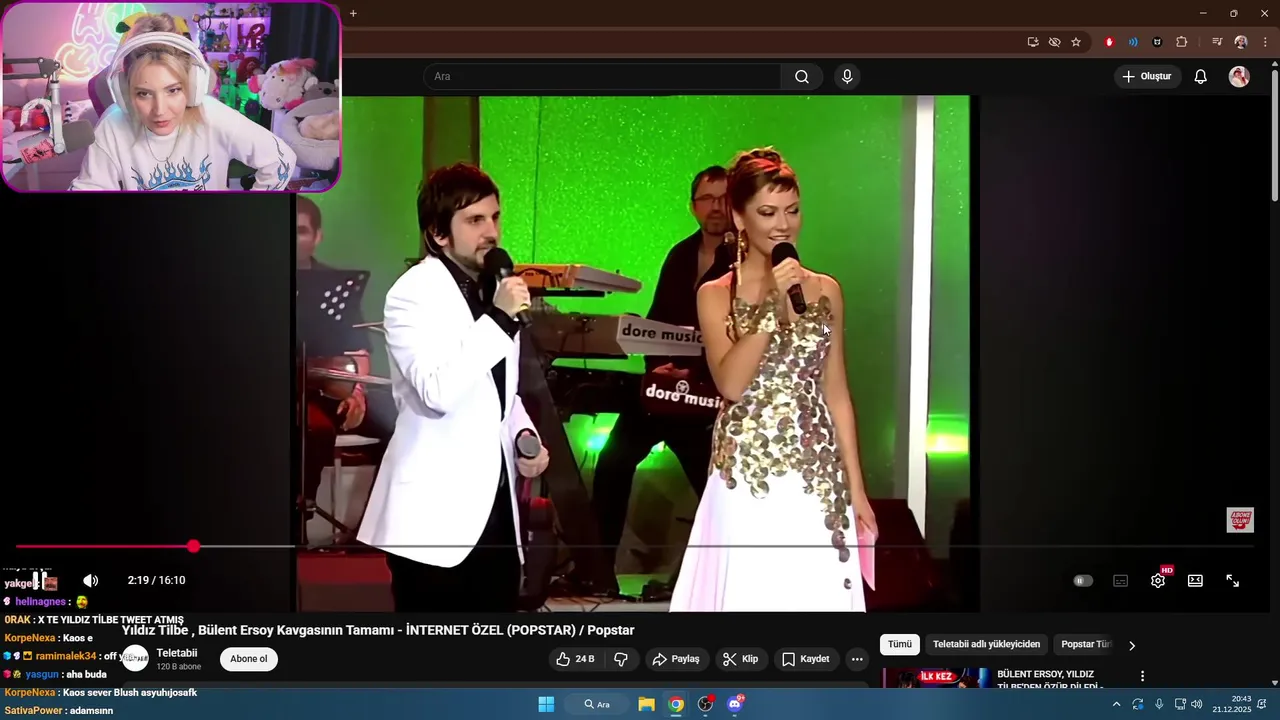Screen dimensions: 1280x720
Task: Open YouTube notifications bell
Action: click(1201, 77)
